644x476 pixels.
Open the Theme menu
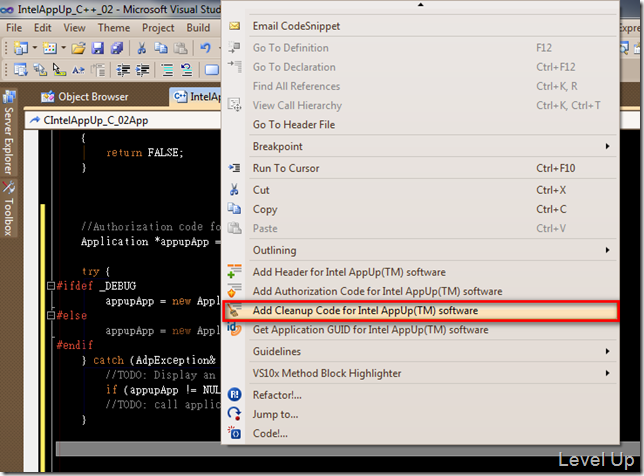(114, 28)
